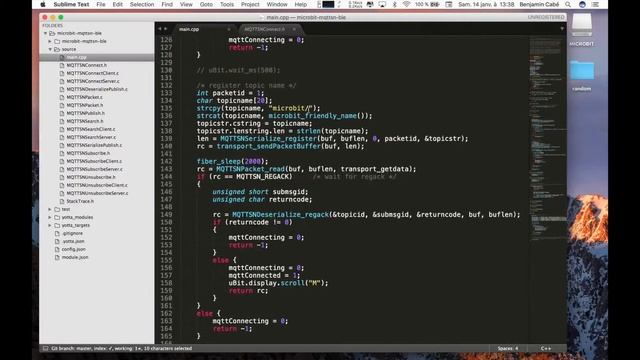Close the main.cpp tab
The width and height of the screenshot is (640, 360).
pyautogui.click(x=229, y=29)
